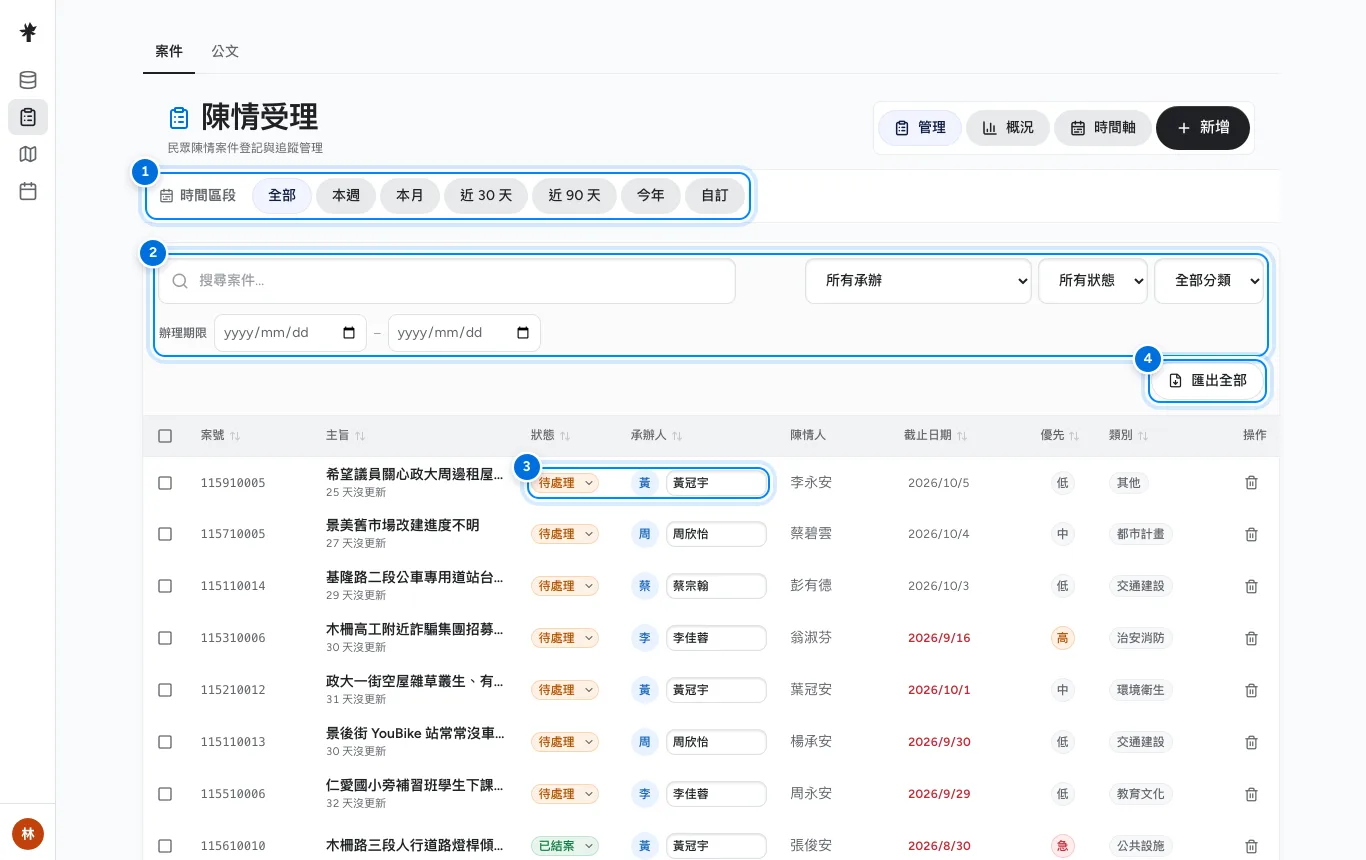Image resolution: width=1366 pixels, height=860 pixels.
Task: Switch to the 概況 view
Action: pos(1008,128)
